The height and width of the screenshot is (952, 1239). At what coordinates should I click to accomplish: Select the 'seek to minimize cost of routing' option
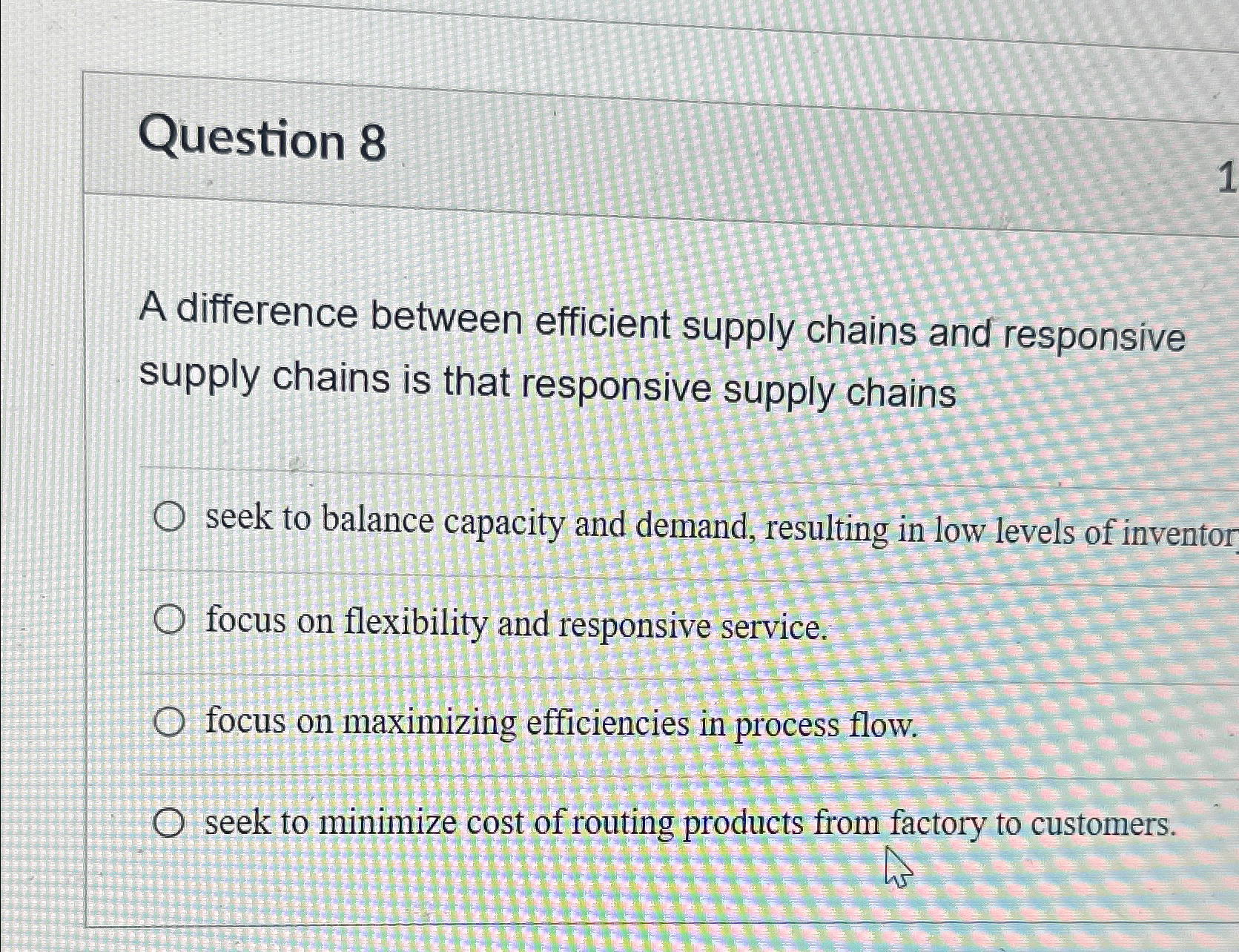tap(170, 821)
